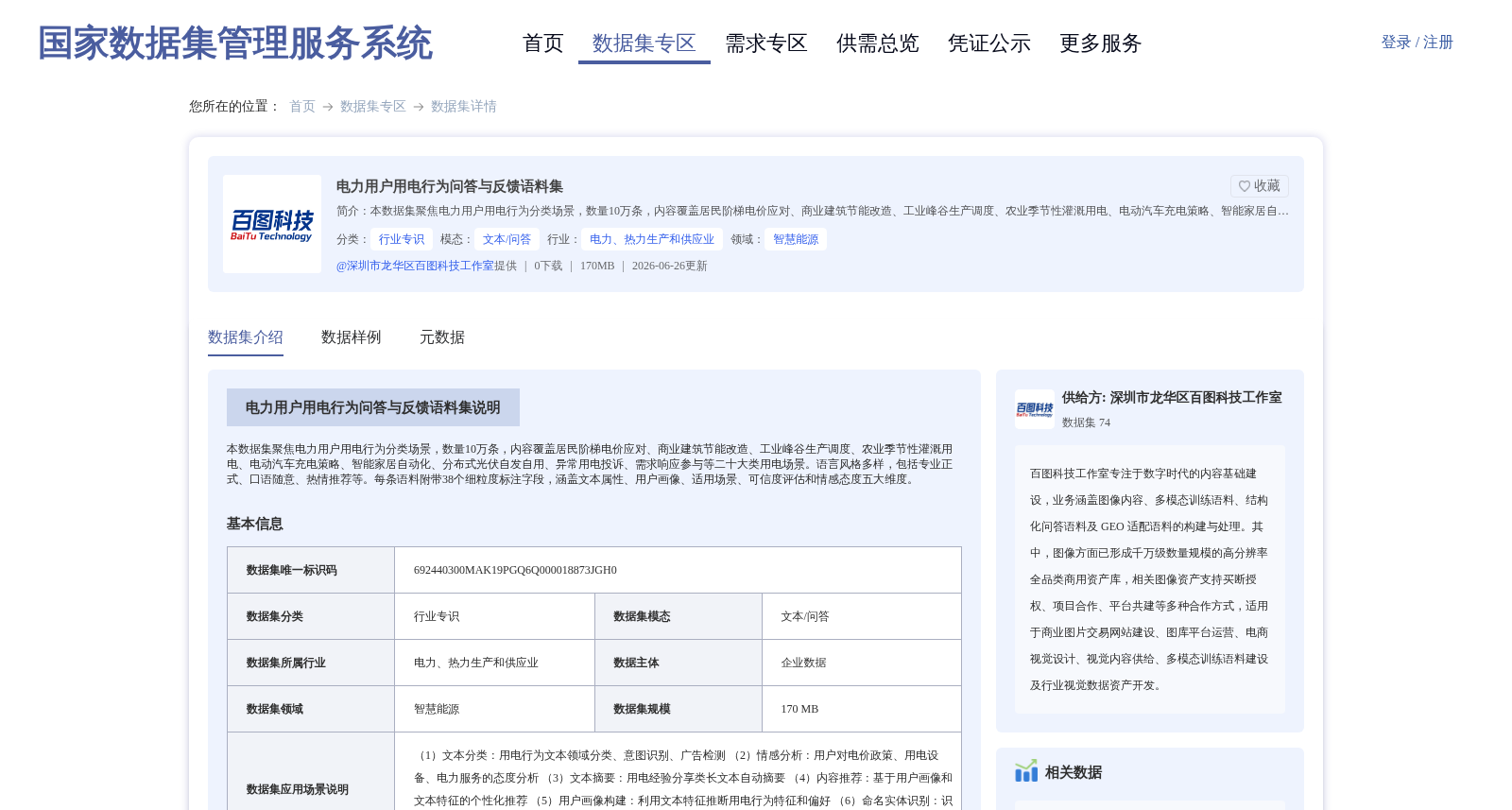Click the 数据集 74 count text
Screen dimensions: 1512x810
[1086, 422]
